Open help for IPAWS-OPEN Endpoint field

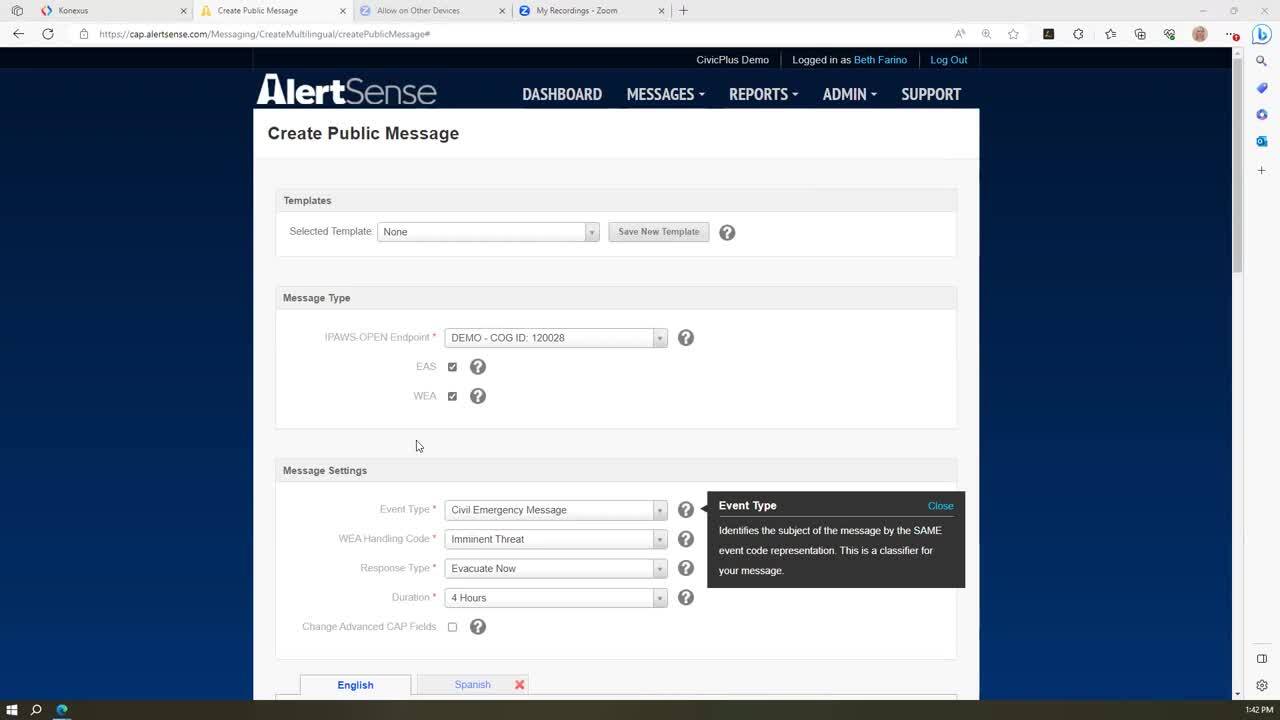tap(685, 338)
